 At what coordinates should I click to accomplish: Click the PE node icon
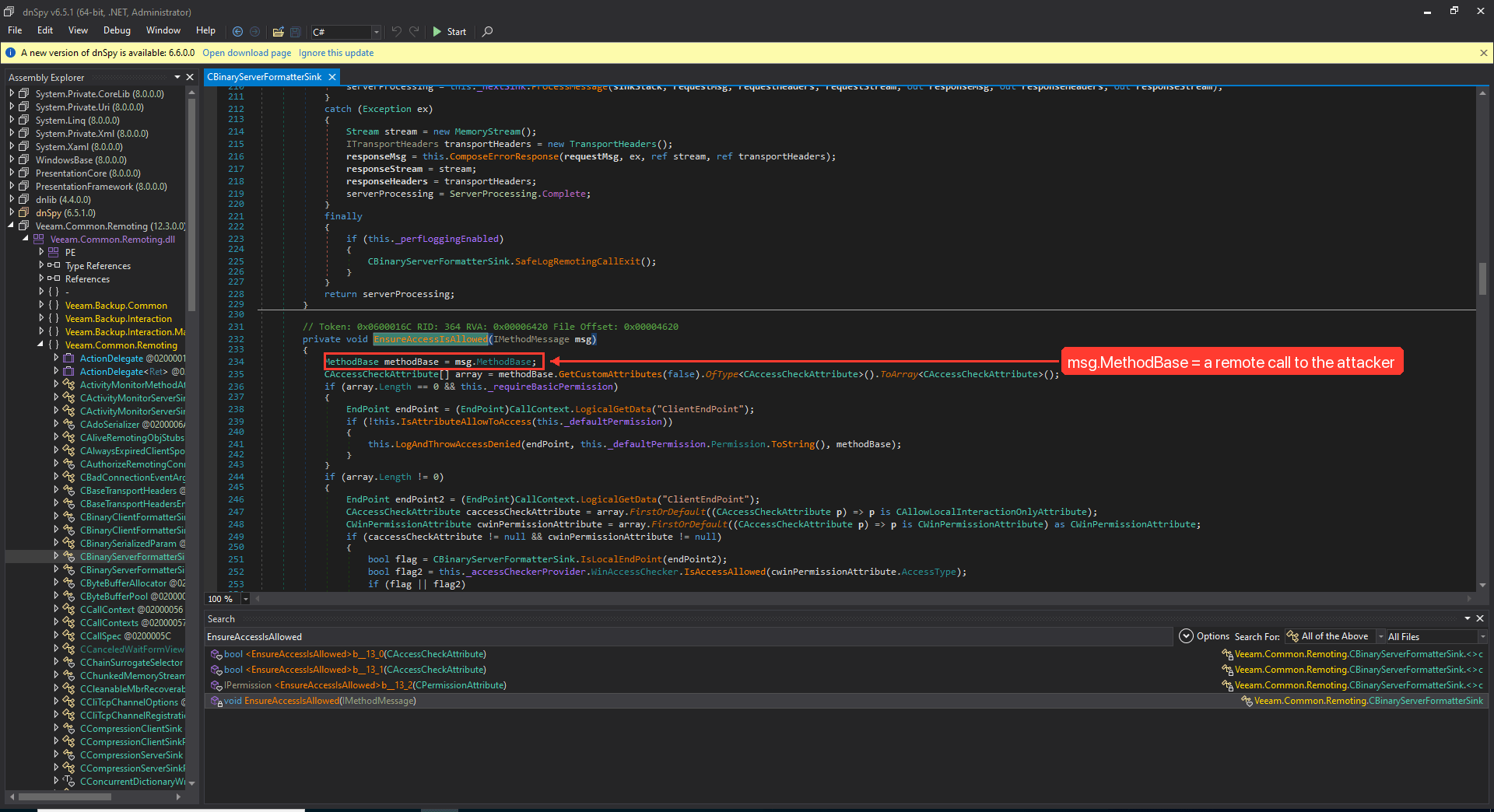point(54,252)
